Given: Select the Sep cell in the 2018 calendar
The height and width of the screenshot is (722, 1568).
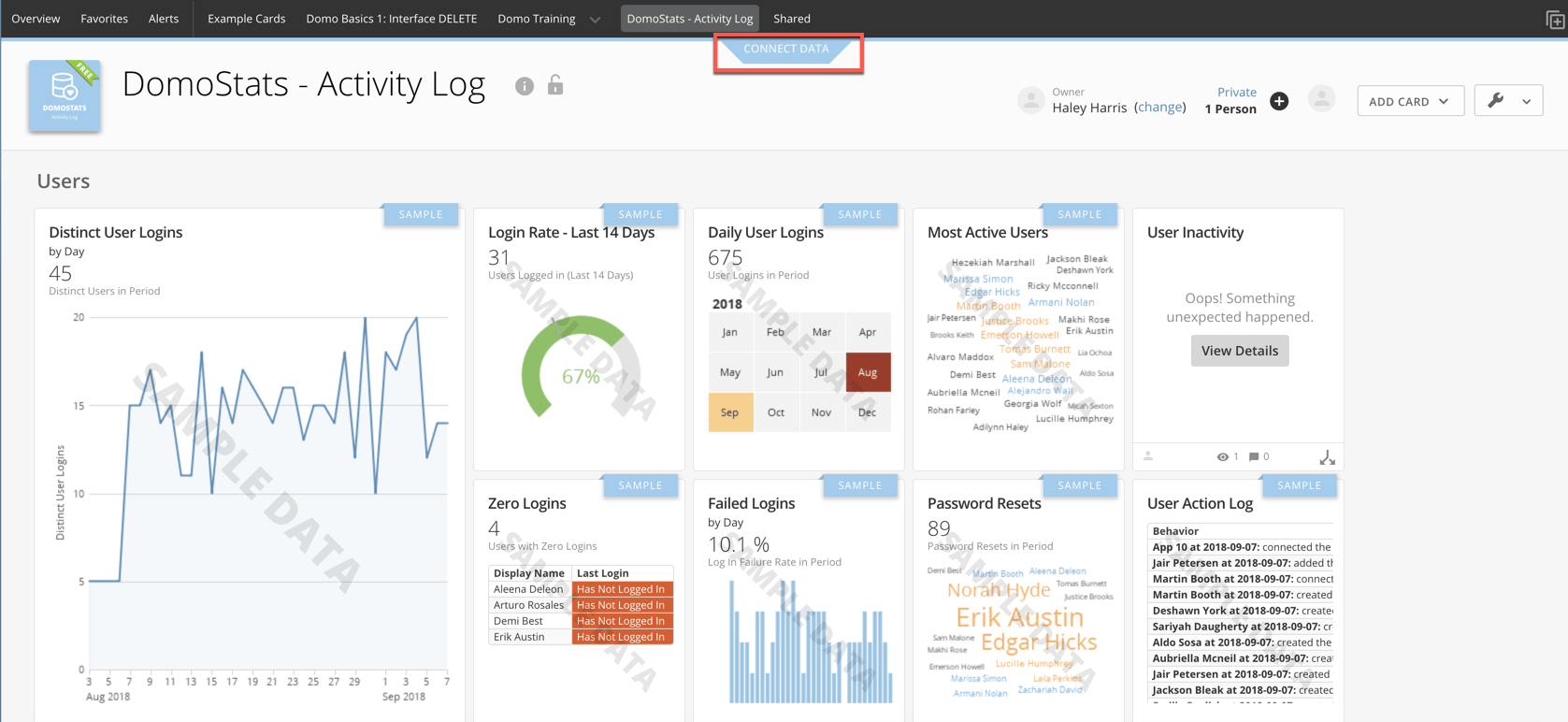Looking at the screenshot, I should click(x=730, y=412).
